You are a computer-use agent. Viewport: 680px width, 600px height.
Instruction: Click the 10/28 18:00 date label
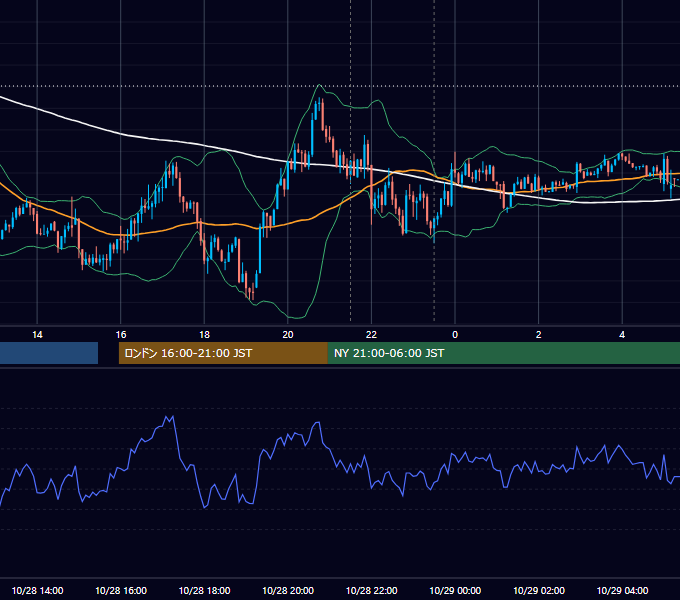click(204, 590)
